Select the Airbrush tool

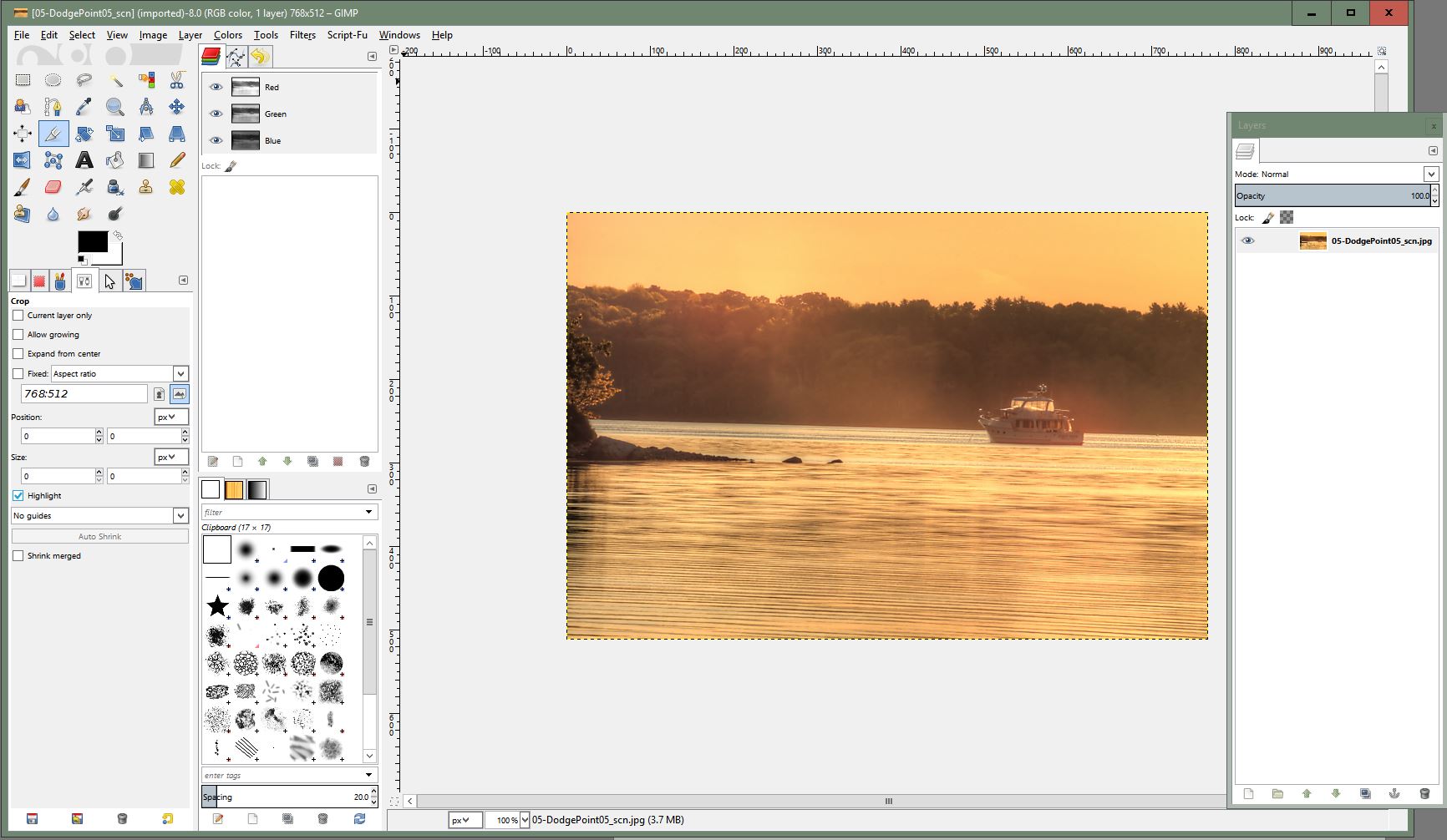coord(84,187)
